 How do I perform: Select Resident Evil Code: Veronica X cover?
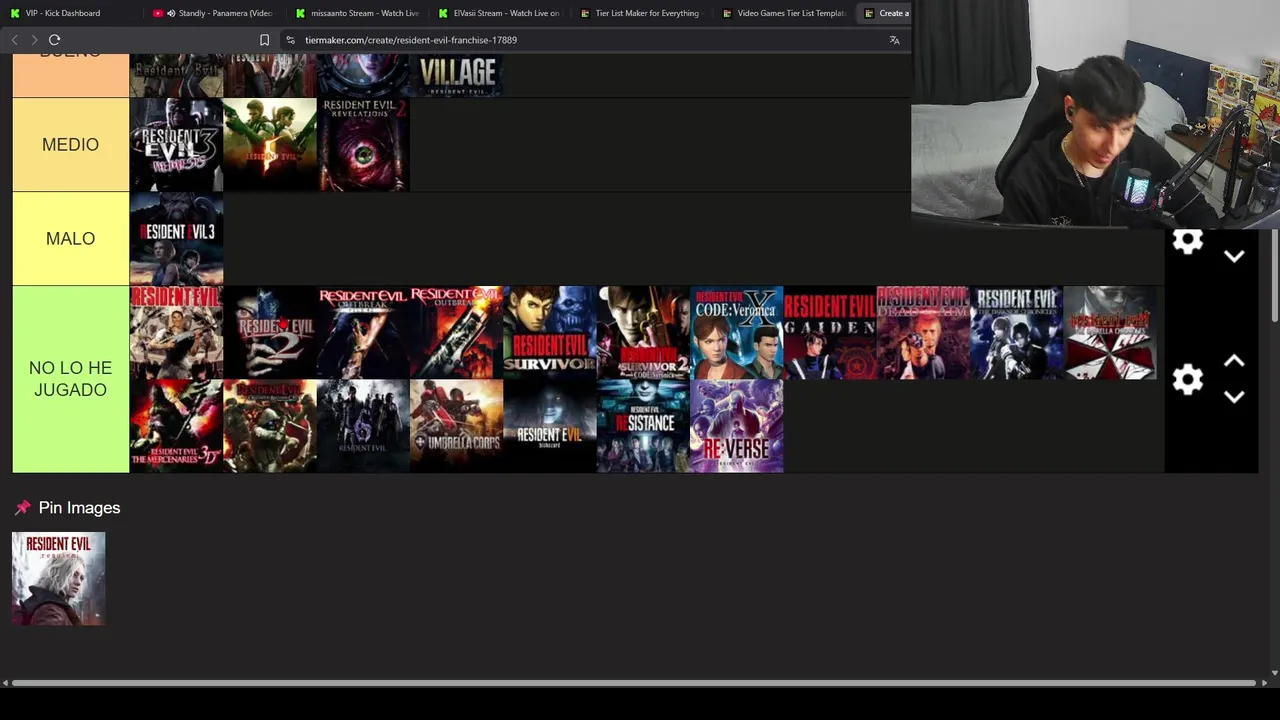[x=737, y=333]
